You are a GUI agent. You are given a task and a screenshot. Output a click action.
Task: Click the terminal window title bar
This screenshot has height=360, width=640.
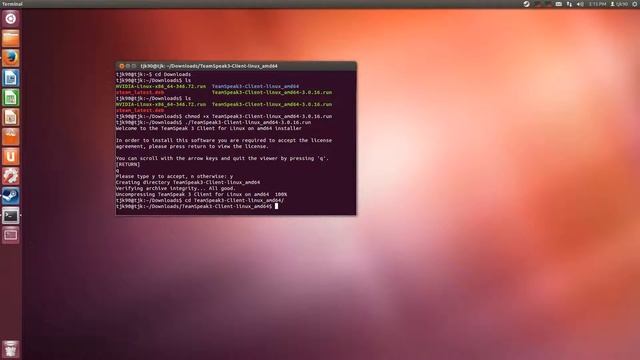tap(236, 66)
